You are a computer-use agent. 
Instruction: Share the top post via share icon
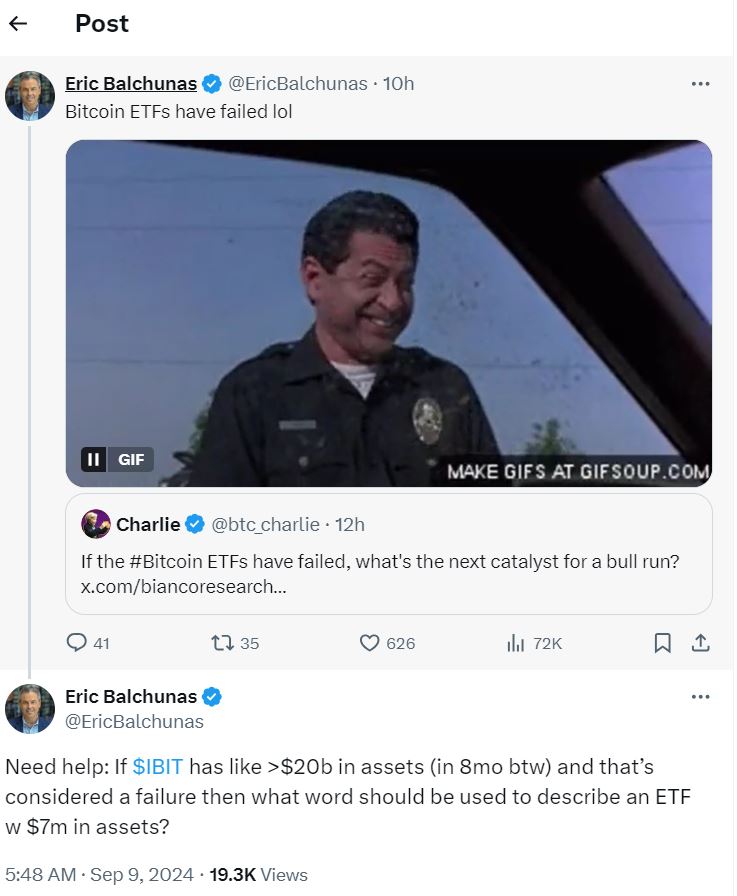[701, 643]
